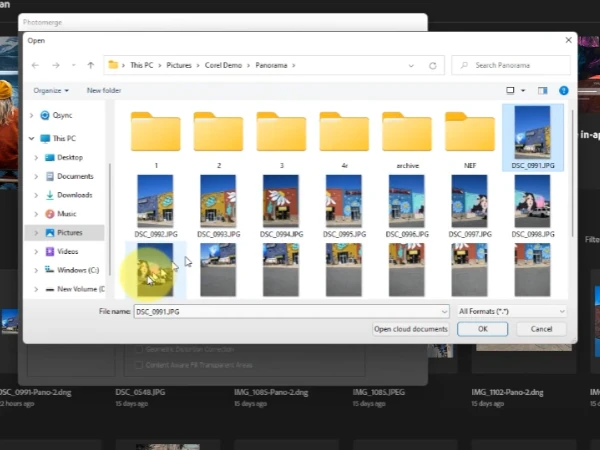Viewport: 600px width, 450px height.
Task: Open the Organize menu
Action: coord(51,91)
